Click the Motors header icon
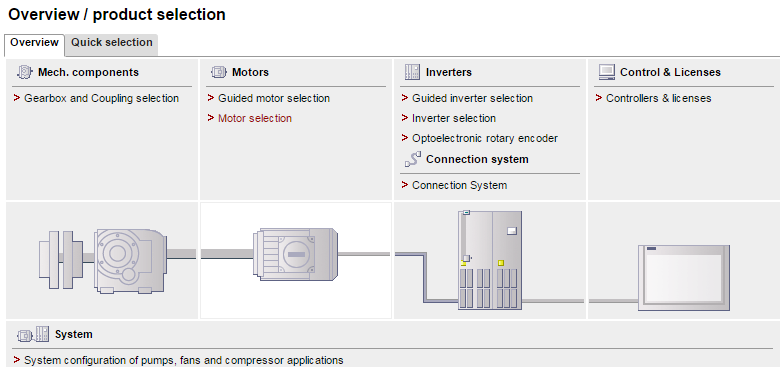This screenshot has width=781, height=367. [218, 72]
